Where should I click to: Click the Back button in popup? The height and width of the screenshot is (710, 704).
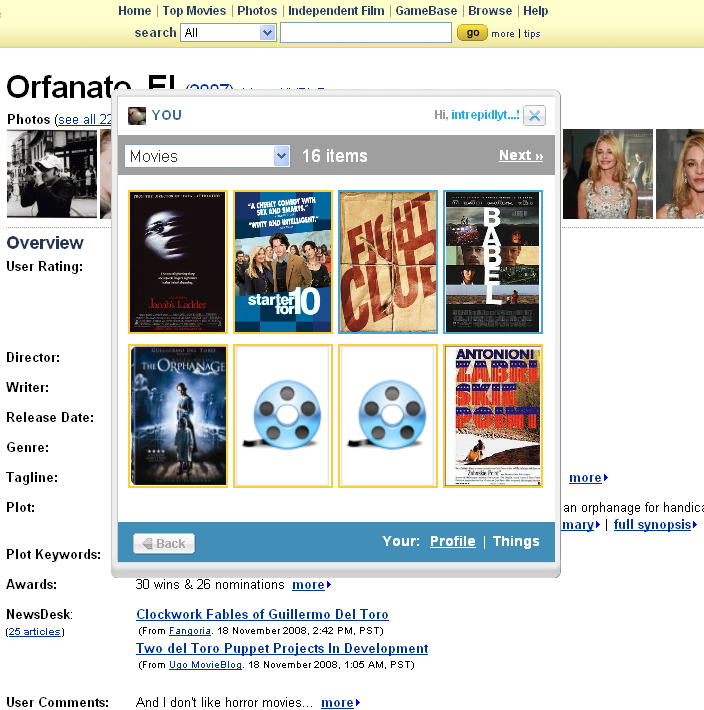coord(164,543)
